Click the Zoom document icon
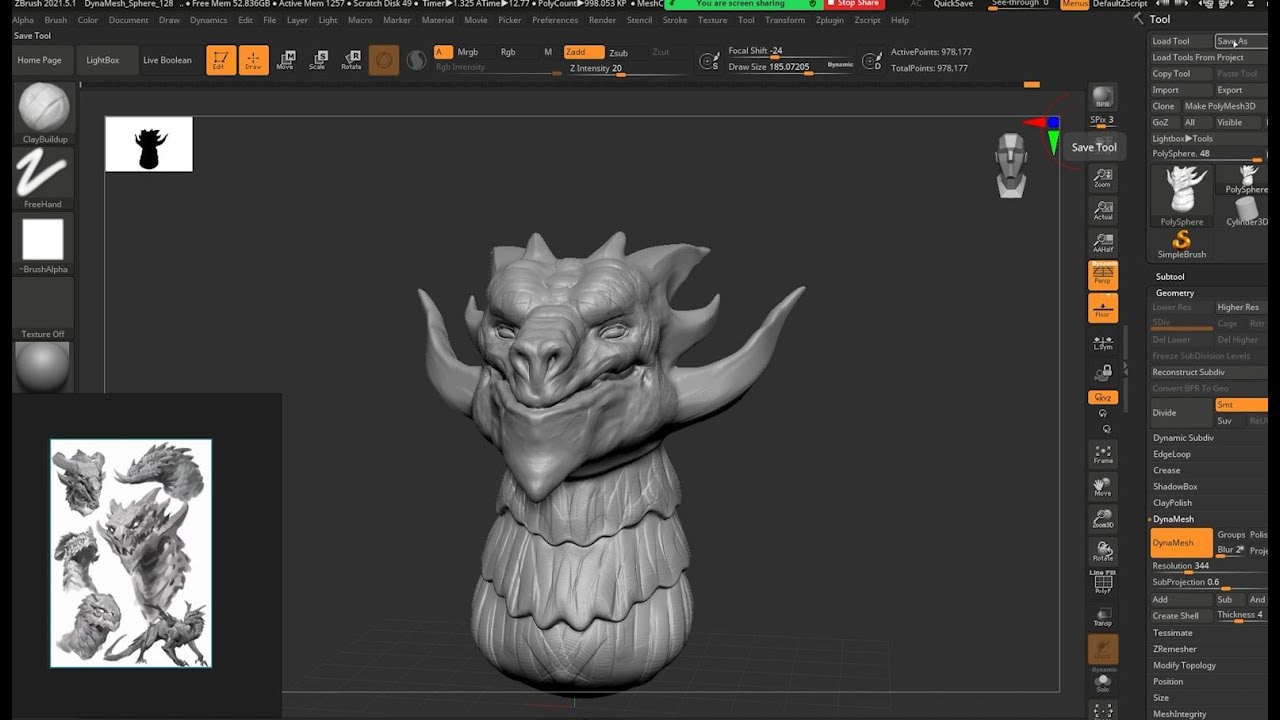This screenshot has width=1280, height=720. click(x=1103, y=177)
